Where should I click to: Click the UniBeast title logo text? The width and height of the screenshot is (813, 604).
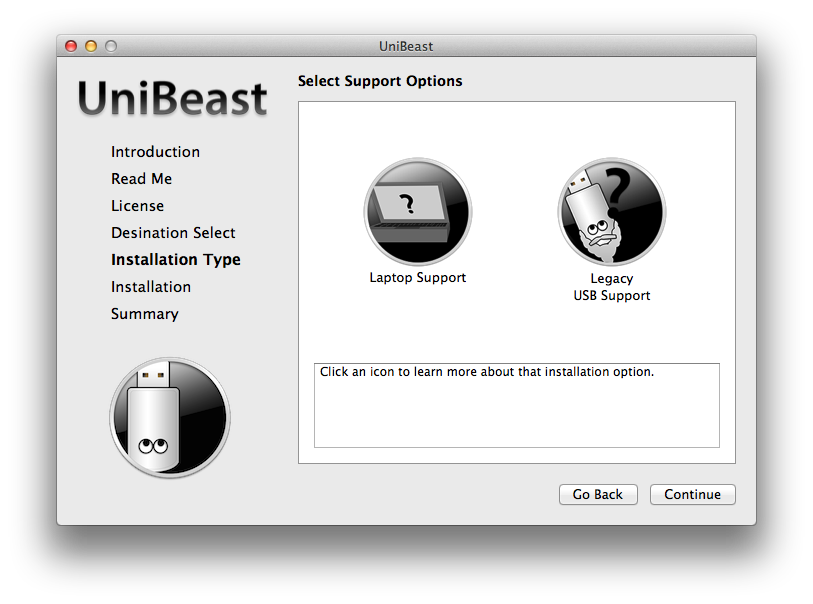(x=172, y=99)
